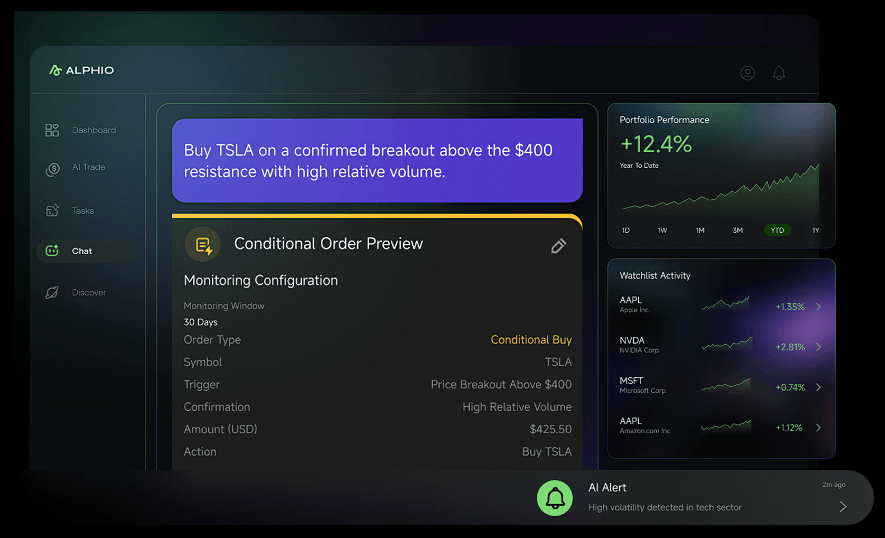Image resolution: width=885 pixels, height=538 pixels.
Task: Expand the AAPL Apple Inc. watchlist row chevron
Action: pyautogui.click(x=818, y=307)
